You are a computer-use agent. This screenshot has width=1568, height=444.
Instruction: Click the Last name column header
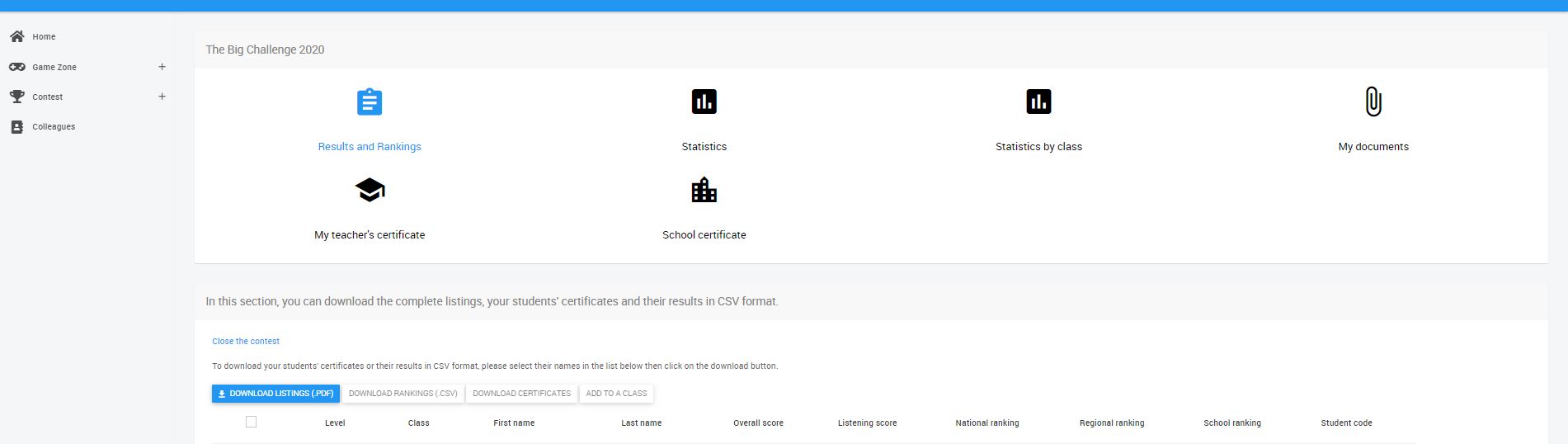642,423
